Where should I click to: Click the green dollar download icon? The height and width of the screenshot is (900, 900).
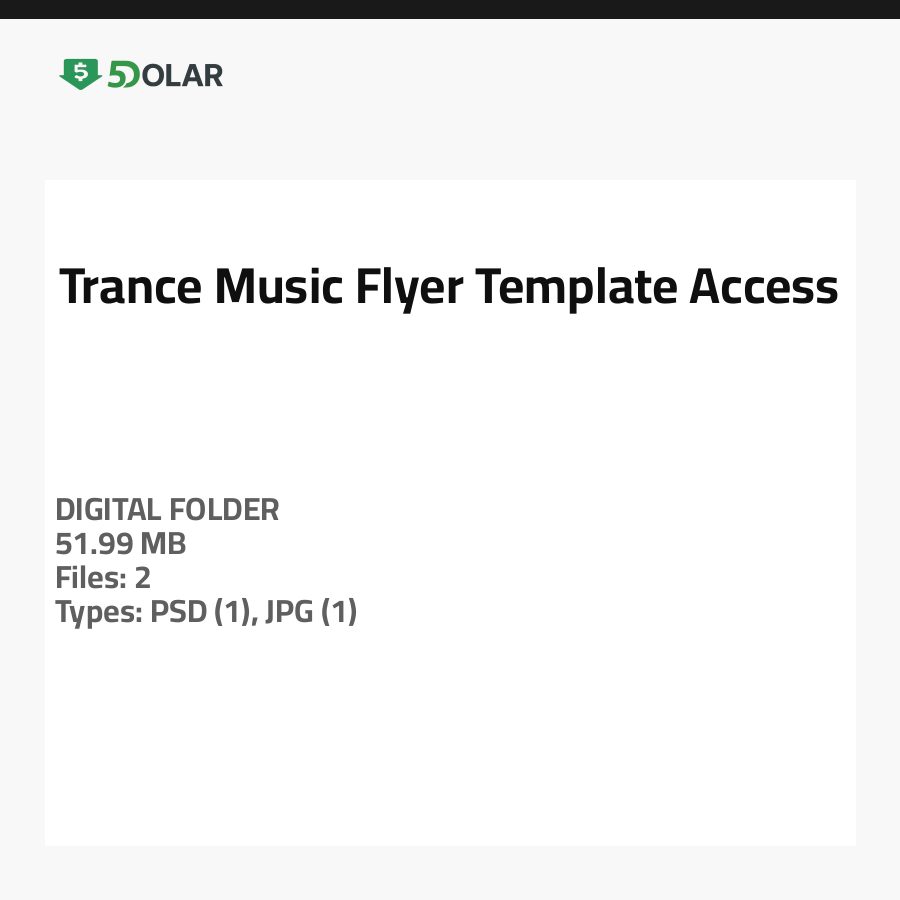click(x=80, y=74)
